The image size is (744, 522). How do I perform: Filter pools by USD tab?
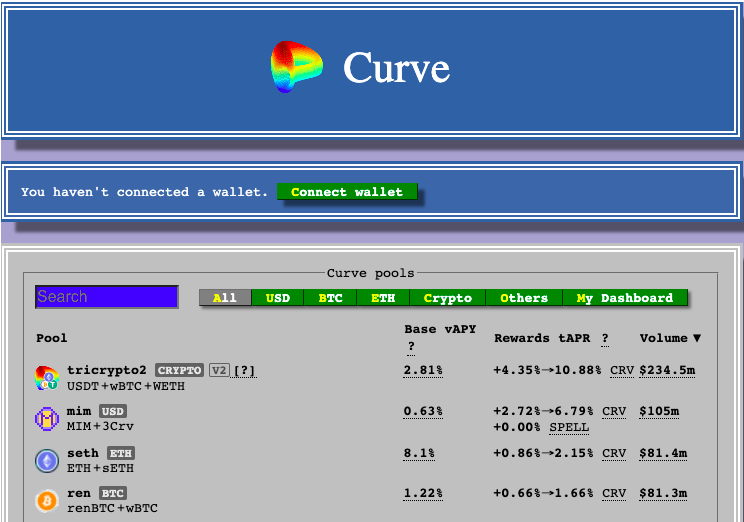pos(278,298)
